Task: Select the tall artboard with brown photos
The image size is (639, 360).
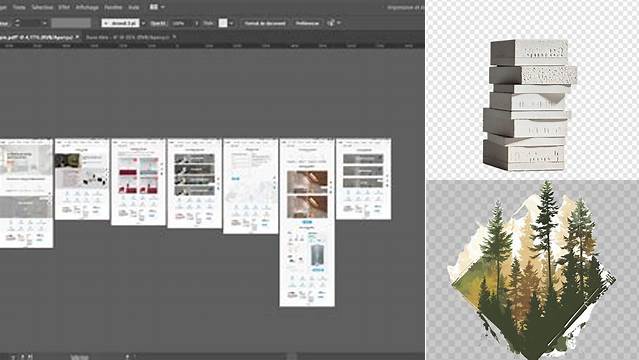Action: (x=307, y=222)
